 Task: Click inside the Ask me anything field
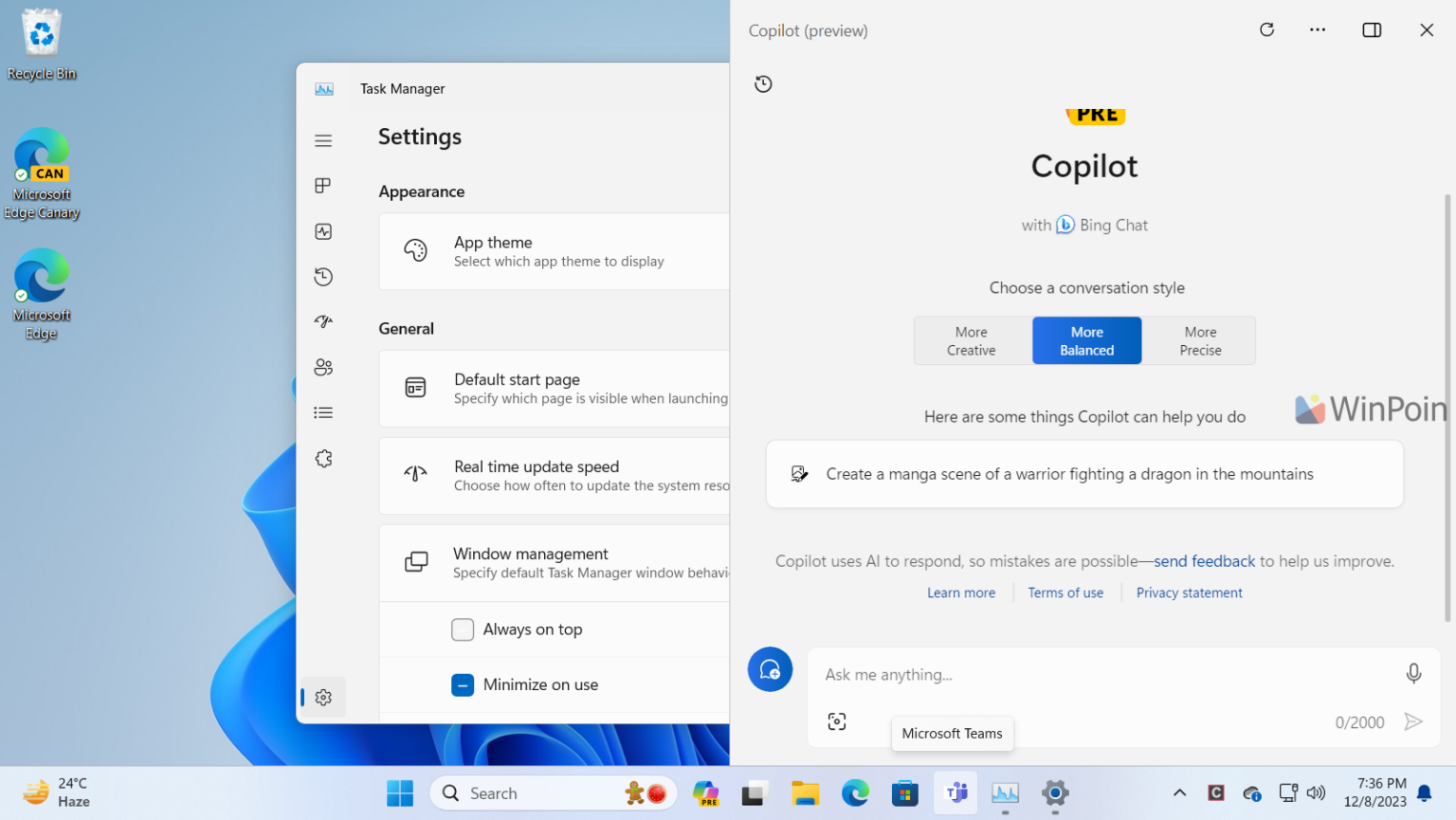pyautogui.click(x=1043, y=674)
